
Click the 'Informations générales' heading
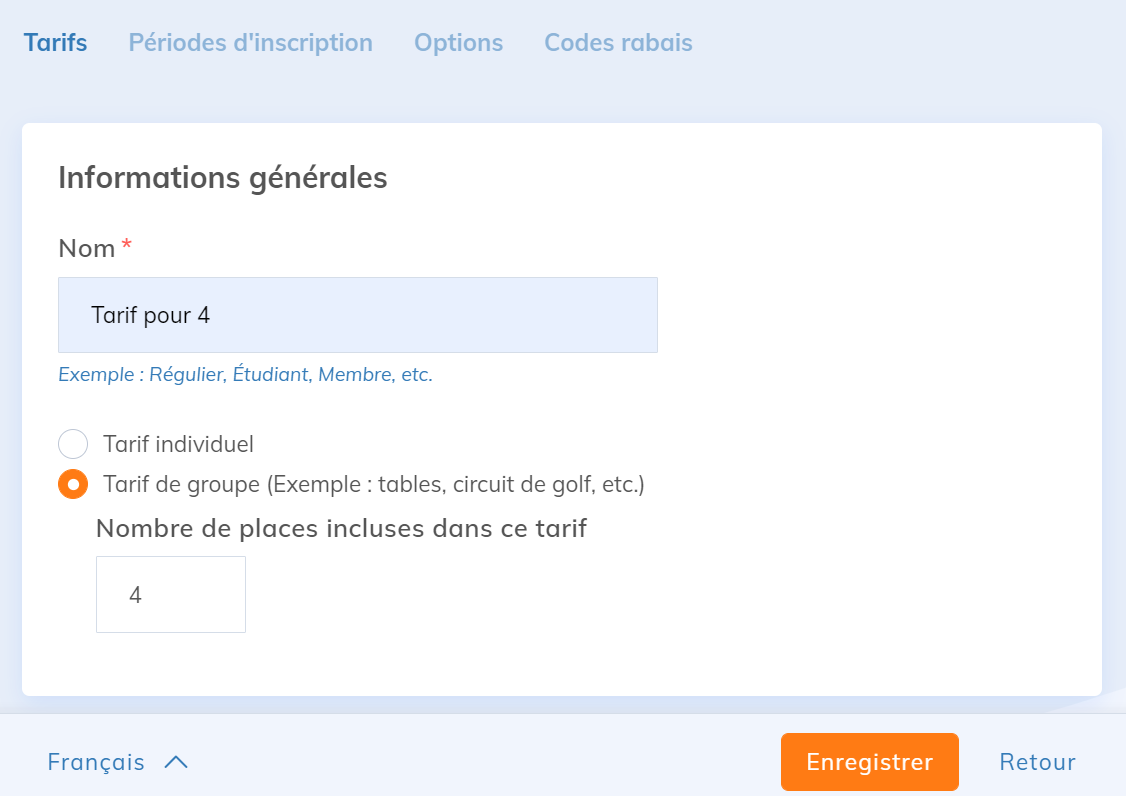pos(222,178)
